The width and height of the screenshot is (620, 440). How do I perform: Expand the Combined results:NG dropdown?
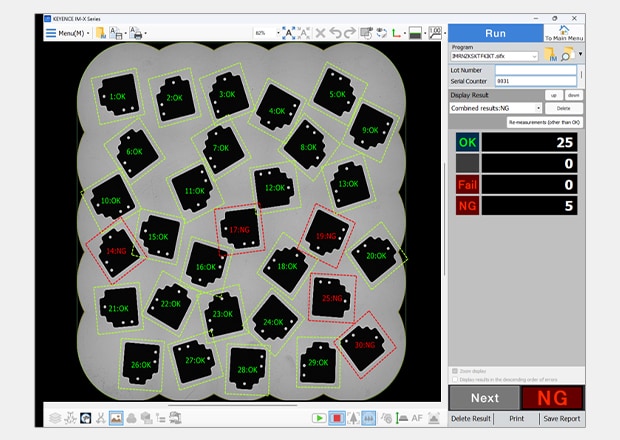point(538,108)
